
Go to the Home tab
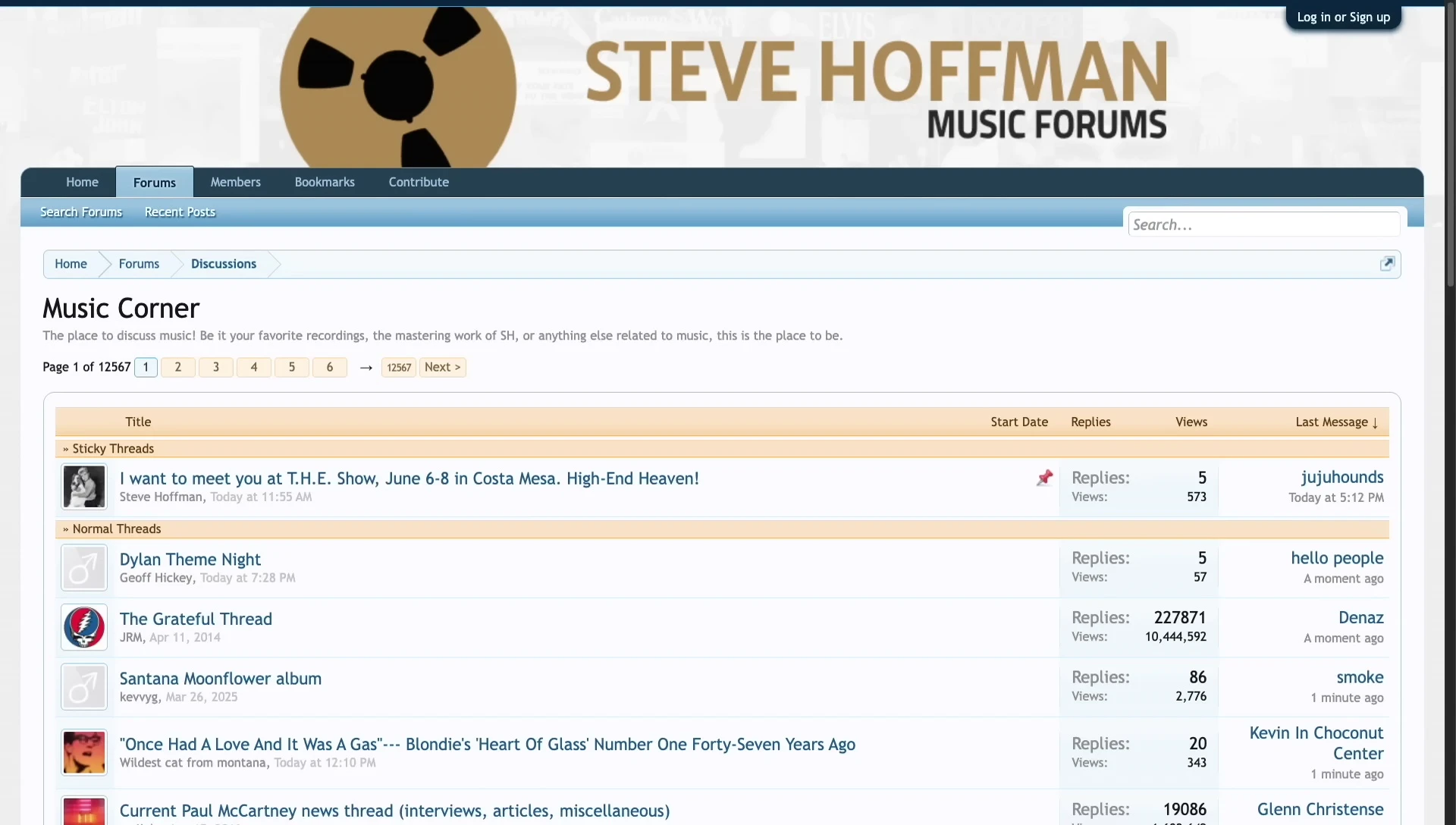click(82, 182)
